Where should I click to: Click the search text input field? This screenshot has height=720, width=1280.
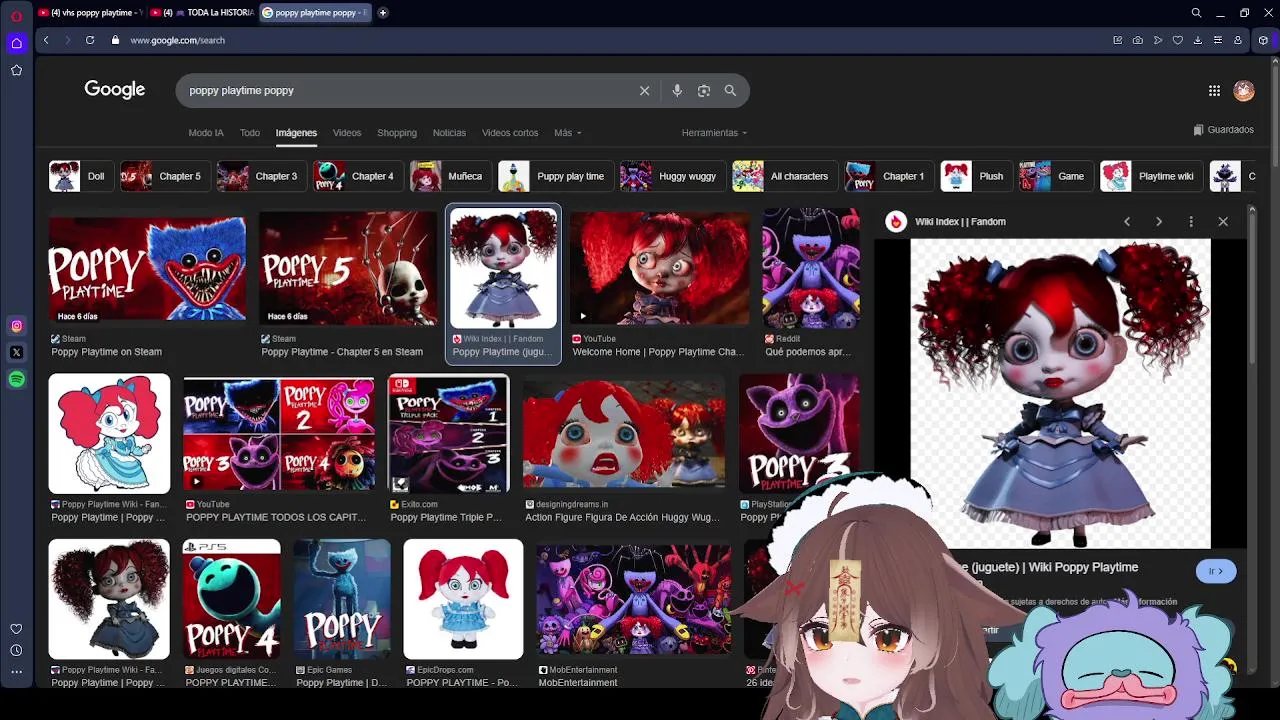click(x=410, y=90)
